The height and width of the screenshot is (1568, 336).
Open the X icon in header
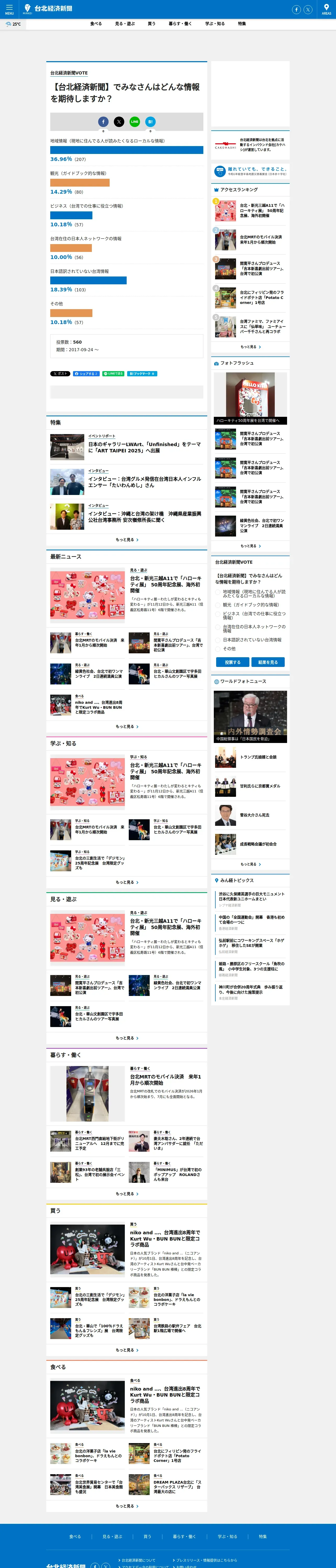[308, 9]
